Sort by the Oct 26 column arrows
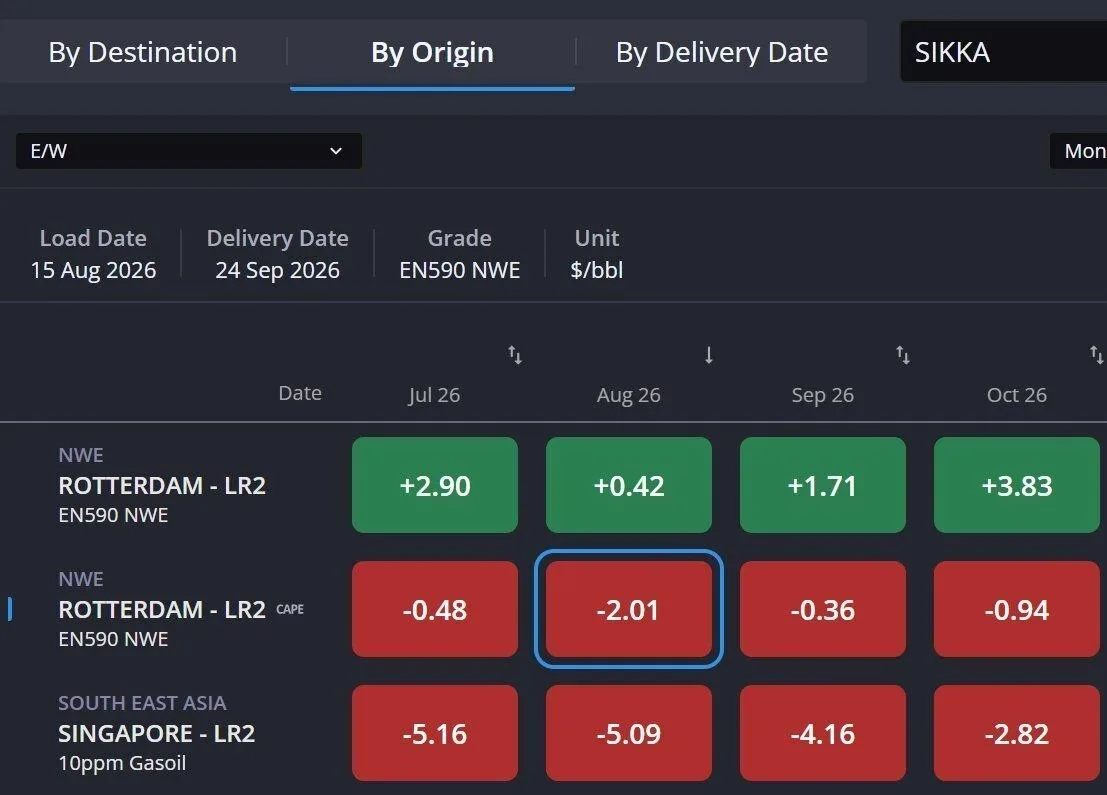 pyautogui.click(x=1096, y=354)
